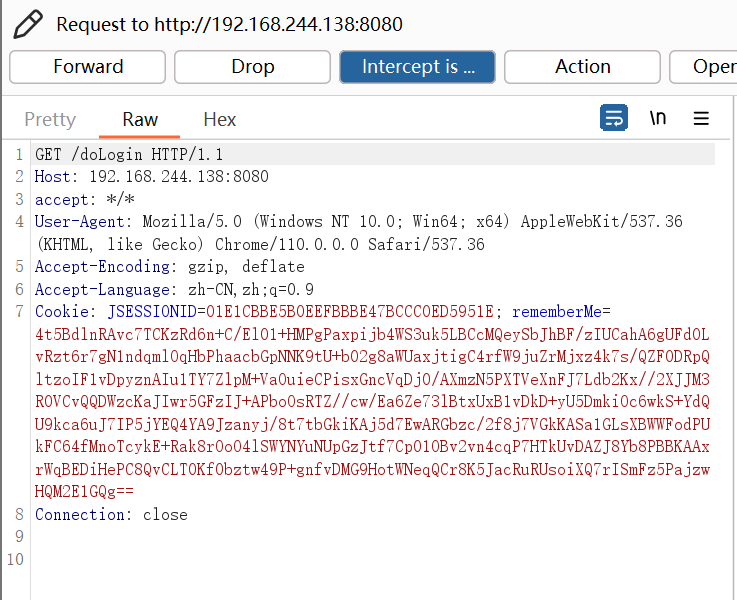Switch to the Pretty tab
The width and height of the screenshot is (737, 600).
50,119
